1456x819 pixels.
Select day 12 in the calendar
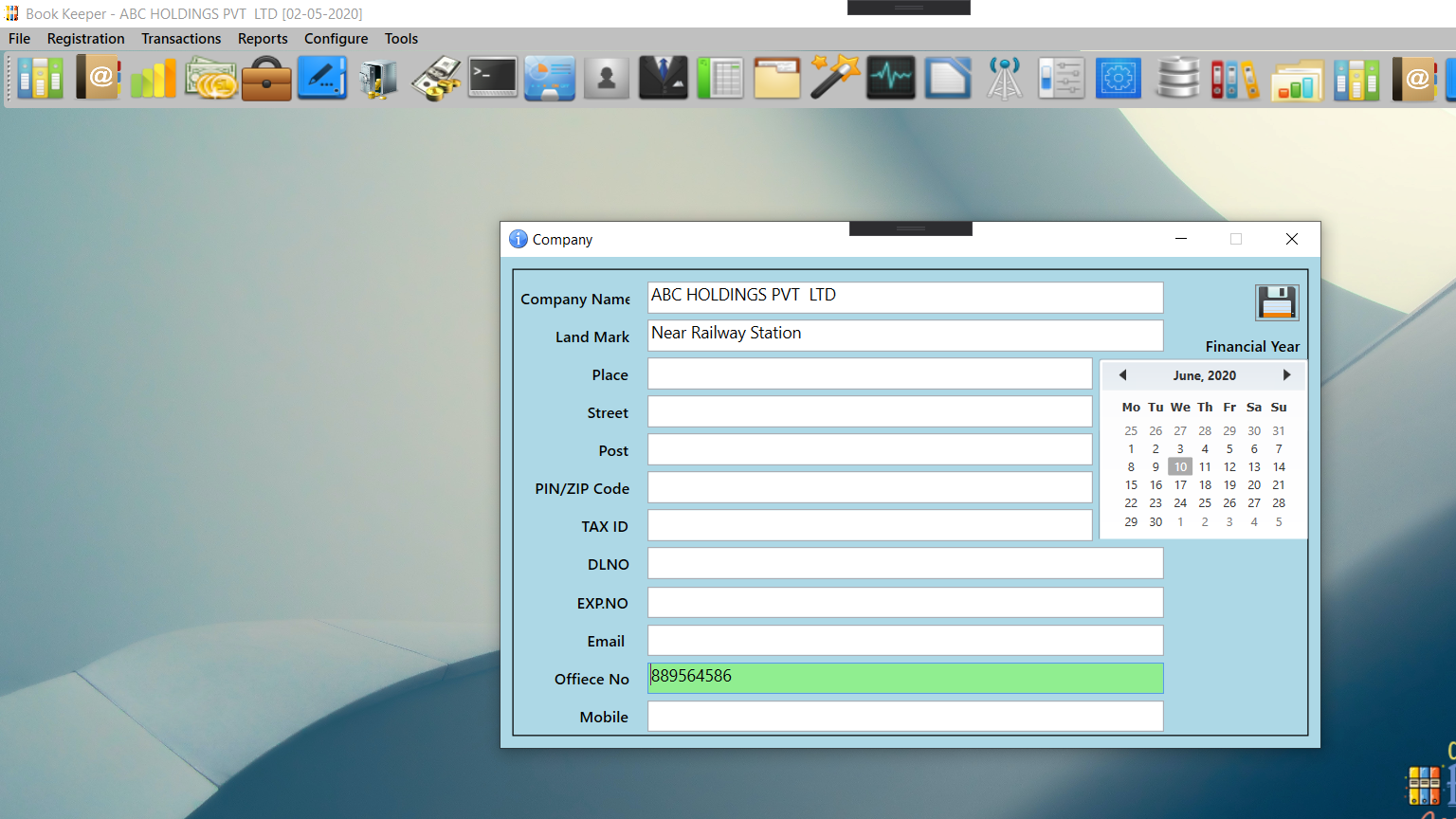click(1229, 466)
